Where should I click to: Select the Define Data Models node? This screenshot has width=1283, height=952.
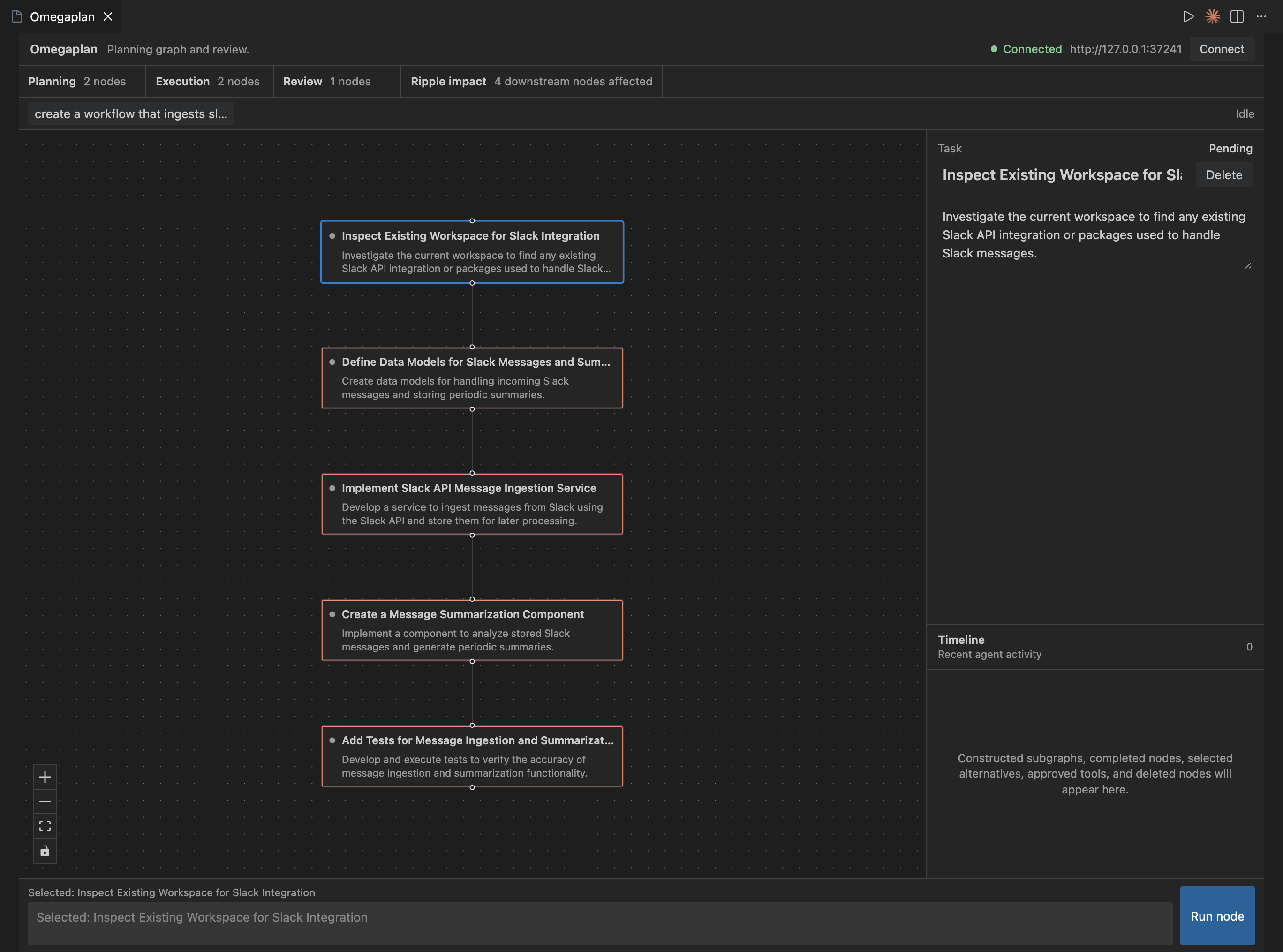point(471,378)
